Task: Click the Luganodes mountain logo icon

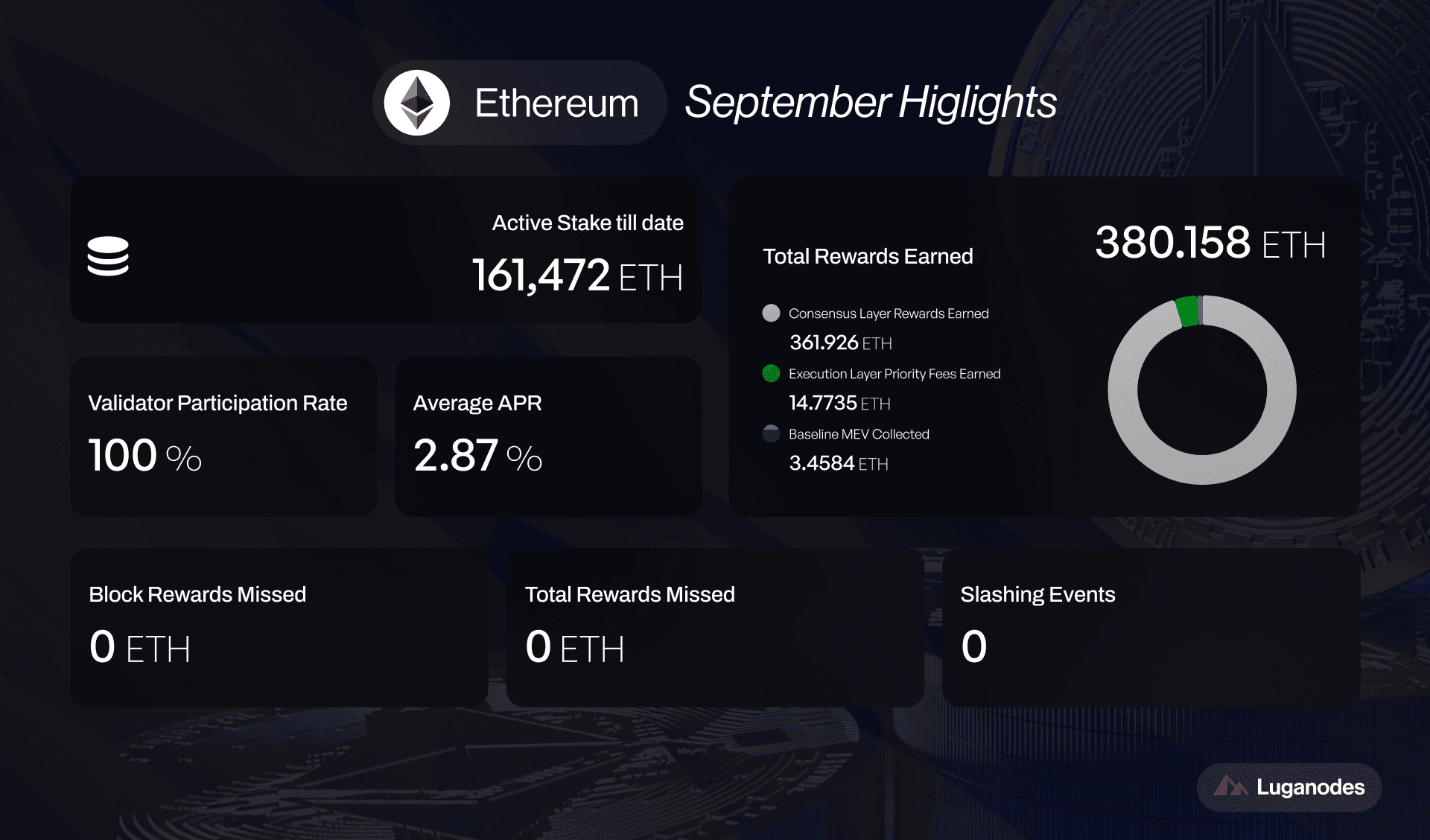Action: pyautogui.click(x=1230, y=786)
